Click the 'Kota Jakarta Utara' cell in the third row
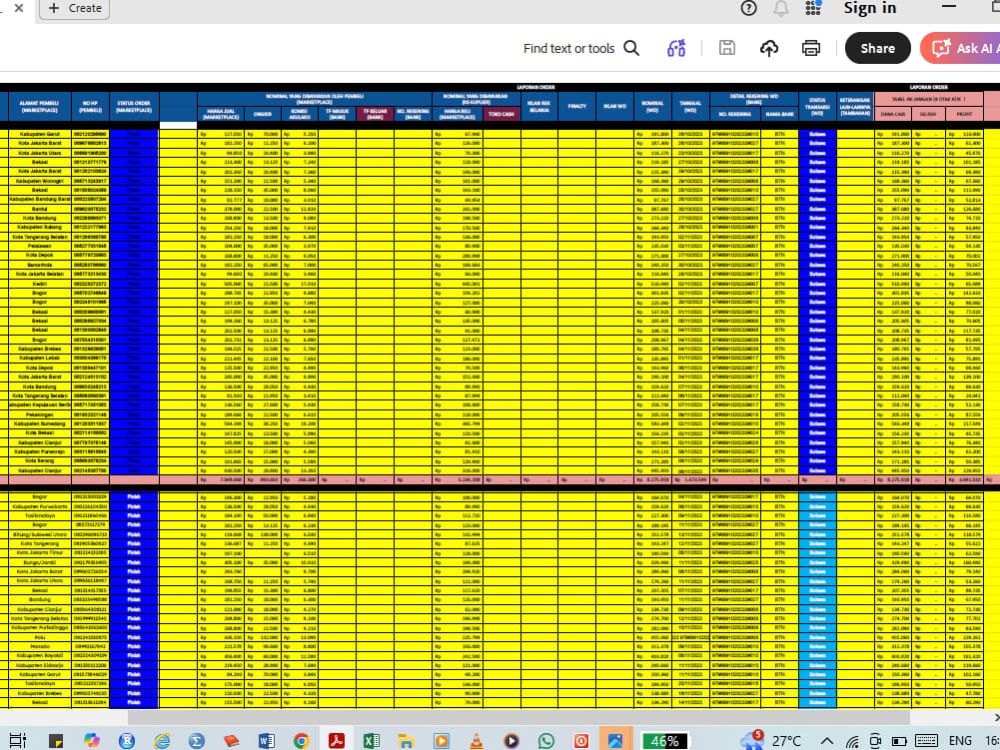Screen dimensions: 1000x750 (x=40, y=153)
